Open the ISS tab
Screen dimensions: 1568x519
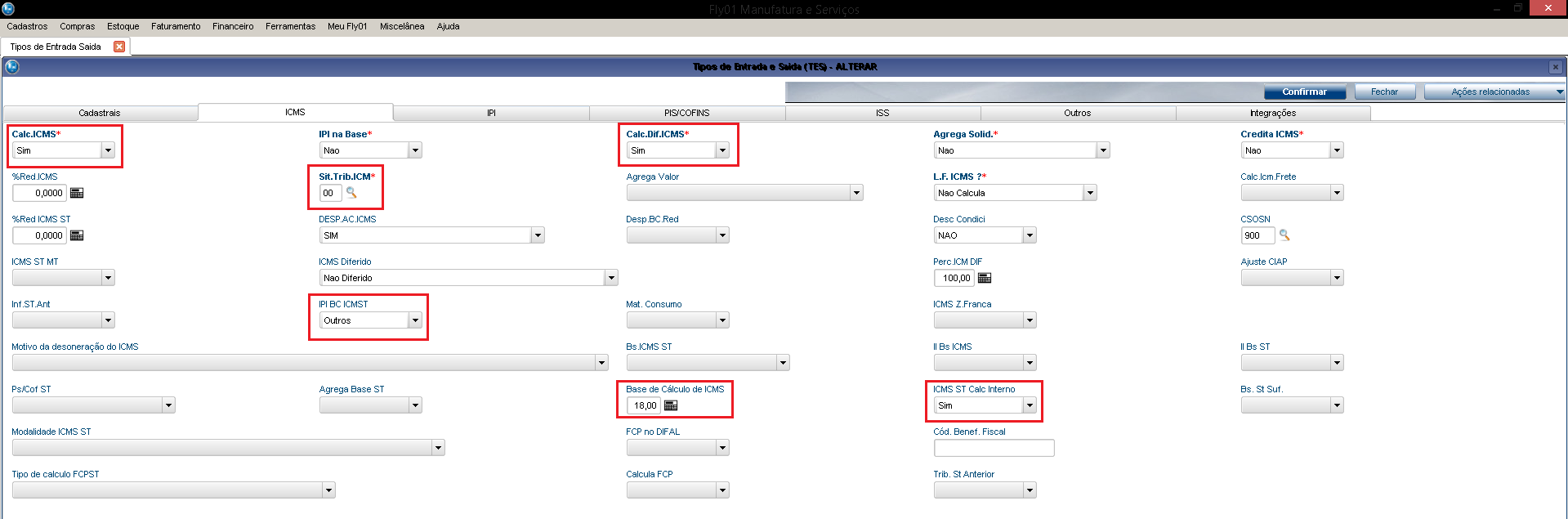pyautogui.click(x=882, y=113)
